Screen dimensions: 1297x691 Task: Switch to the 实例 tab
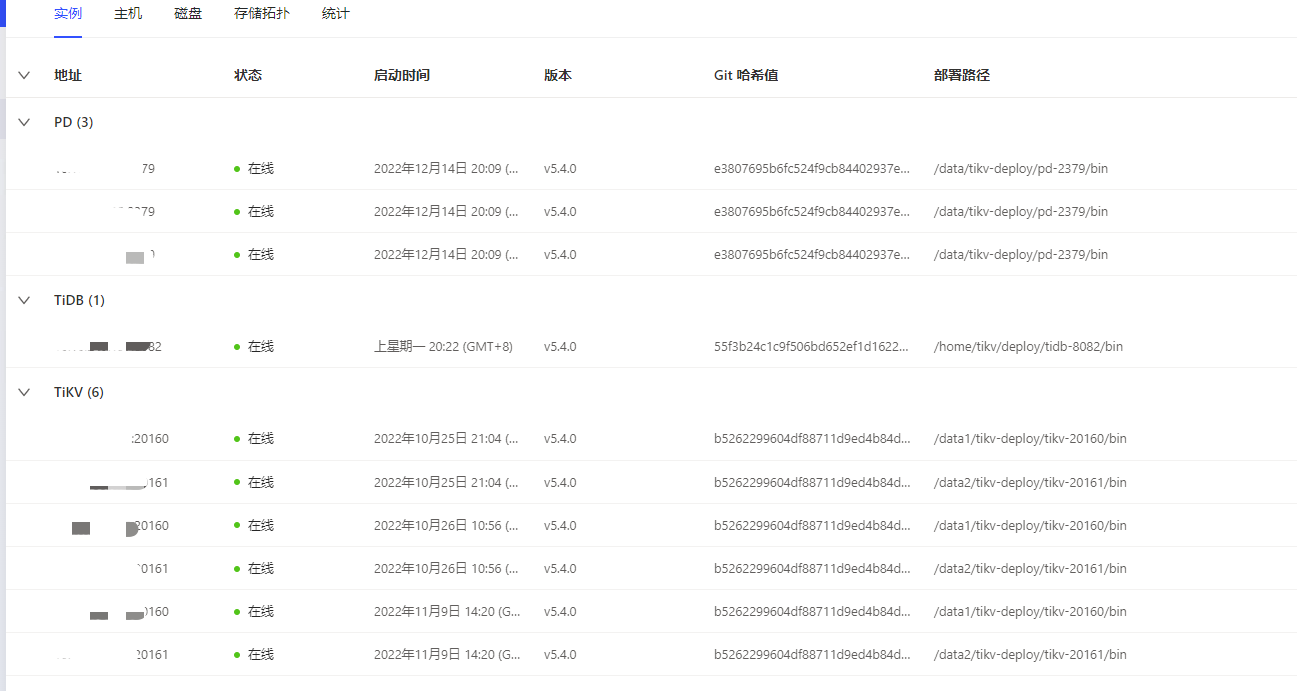(x=68, y=14)
